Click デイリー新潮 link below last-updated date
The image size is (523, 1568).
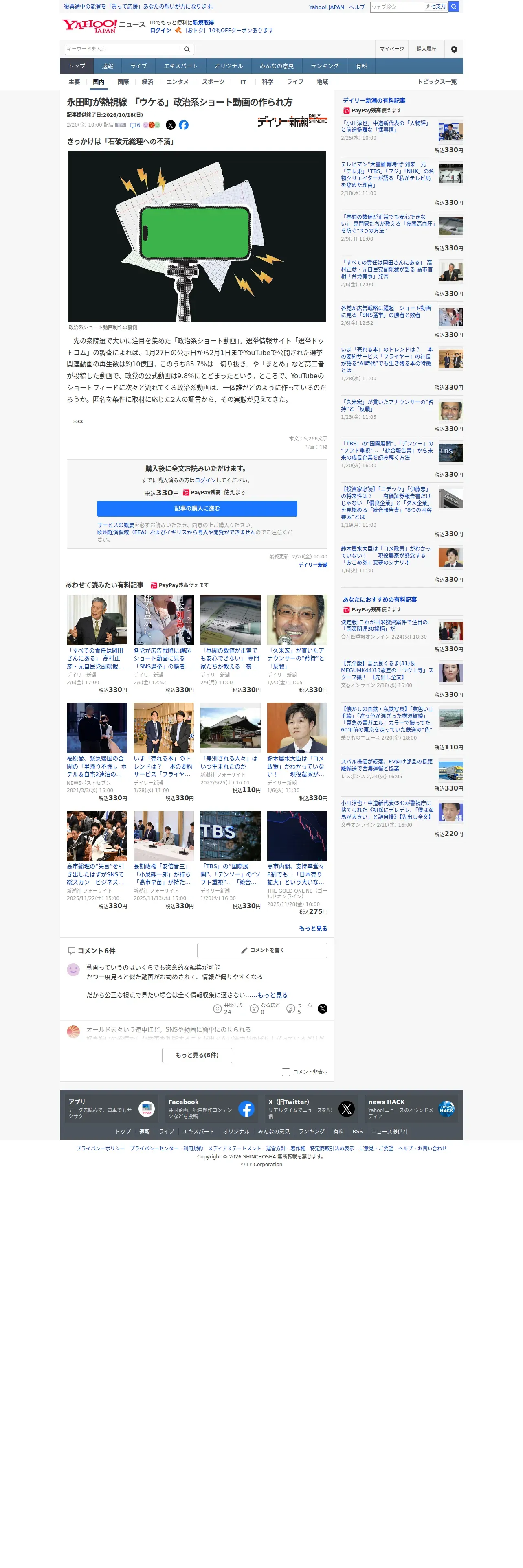[x=313, y=565]
